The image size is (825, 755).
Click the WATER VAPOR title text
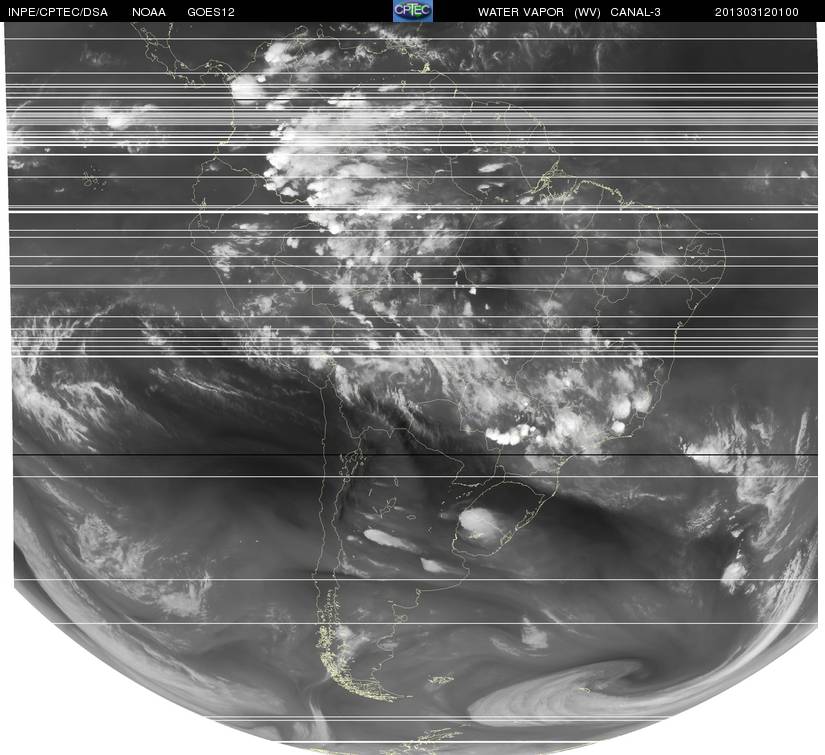coord(521,12)
